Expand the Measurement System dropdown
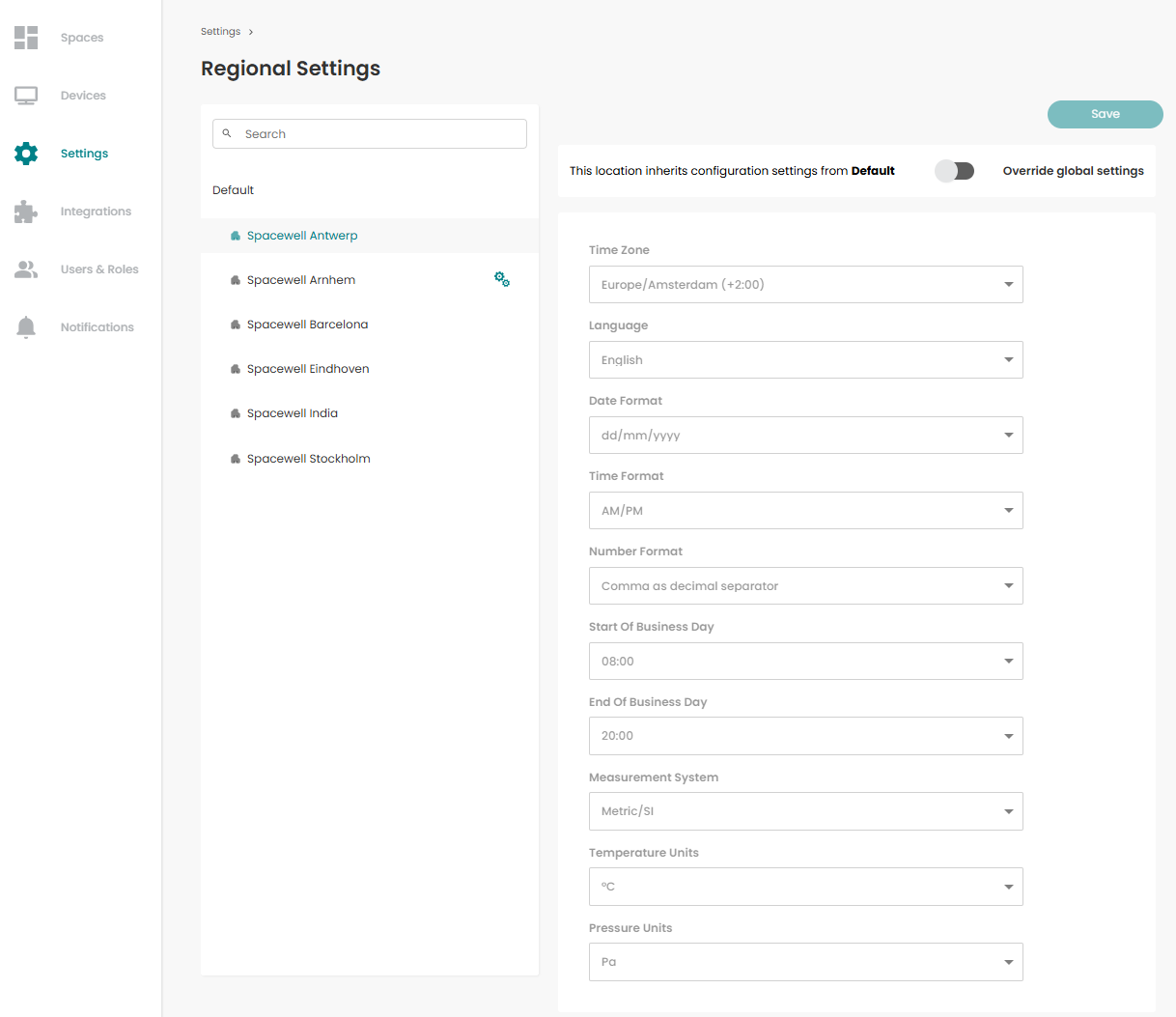 click(x=806, y=811)
